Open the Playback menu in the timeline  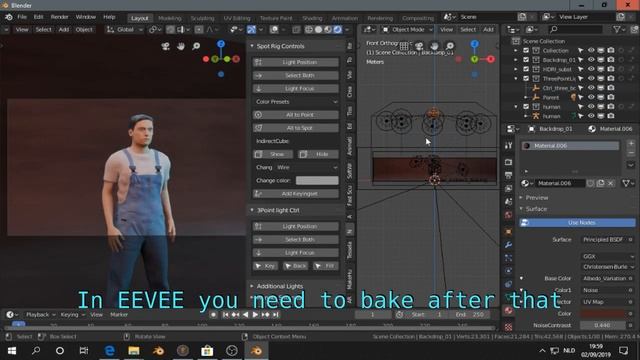coord(40,315)
